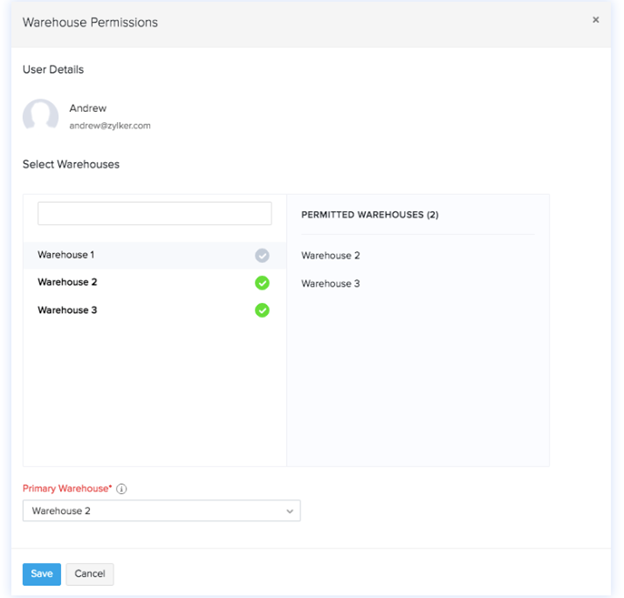Click Warehouse 2 under Permitted Warehouses

coord(330,256)
